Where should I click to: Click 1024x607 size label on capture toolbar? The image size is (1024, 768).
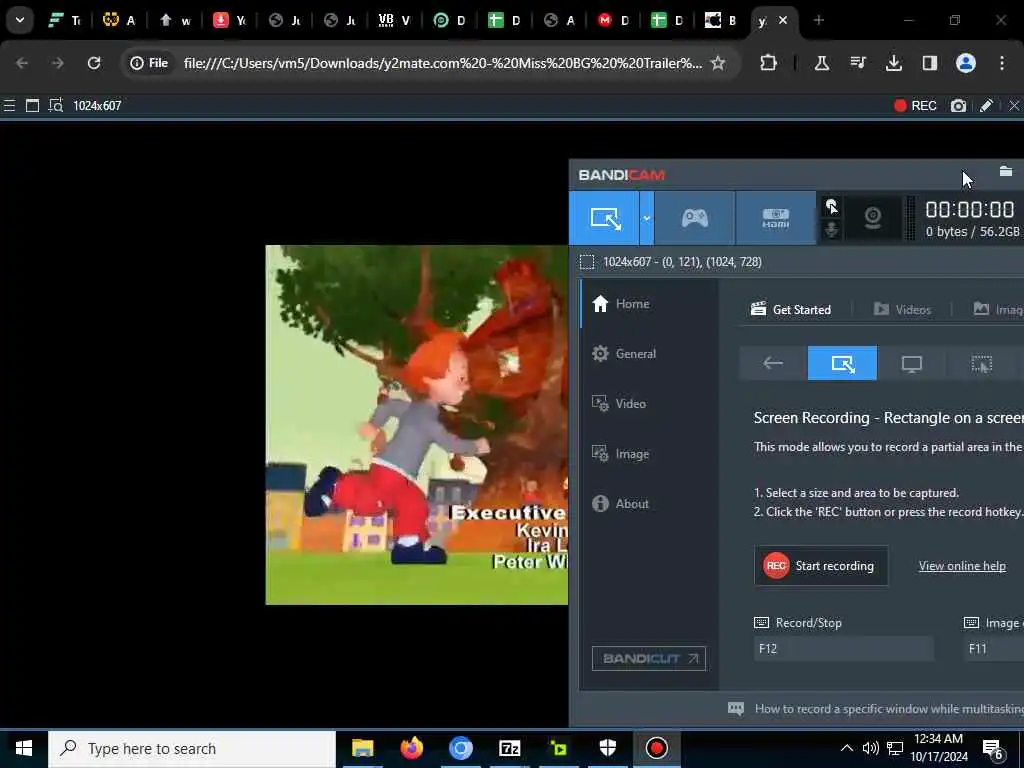(97, 106)
